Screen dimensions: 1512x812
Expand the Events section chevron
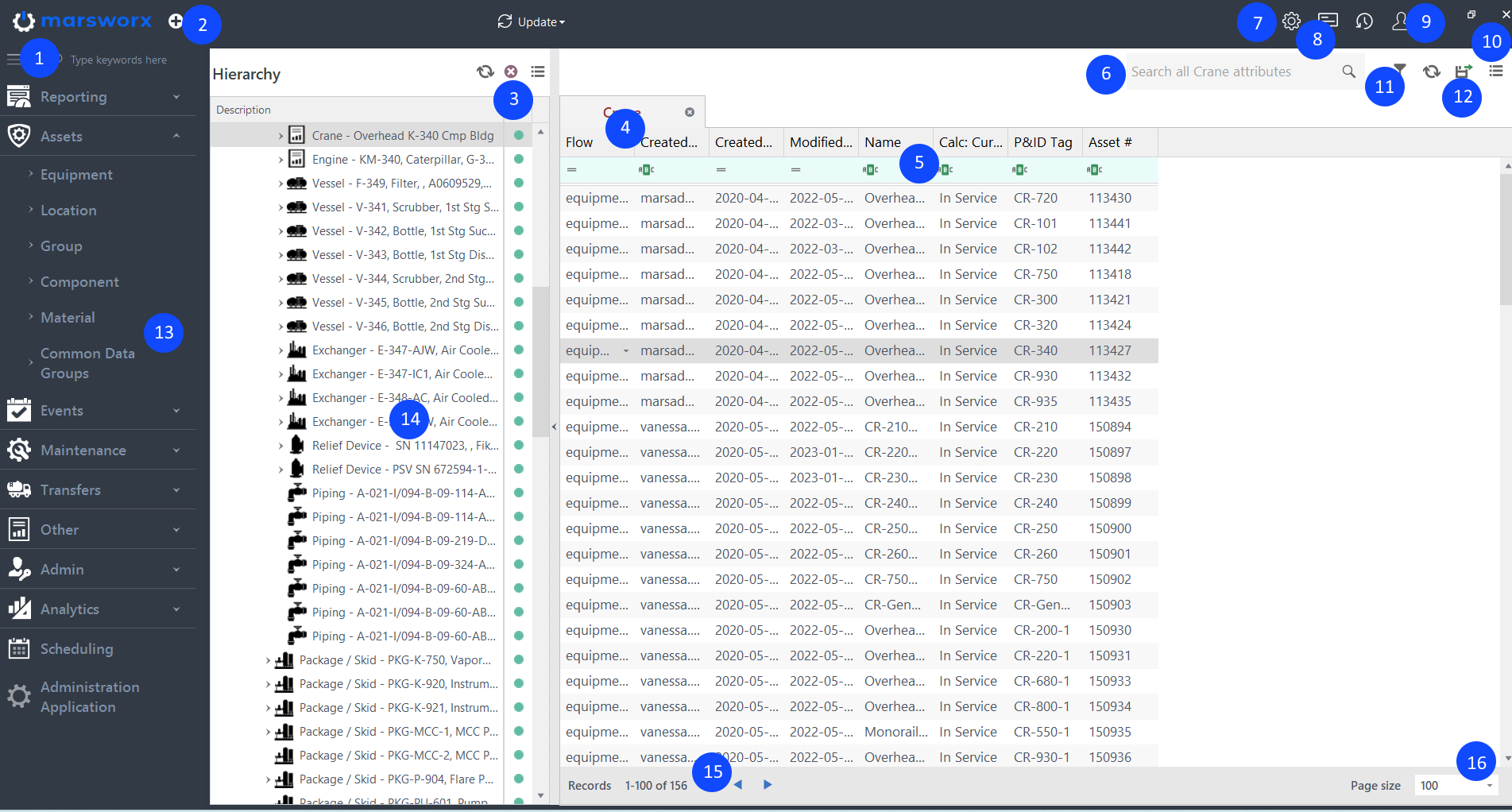tap(176, 410)
